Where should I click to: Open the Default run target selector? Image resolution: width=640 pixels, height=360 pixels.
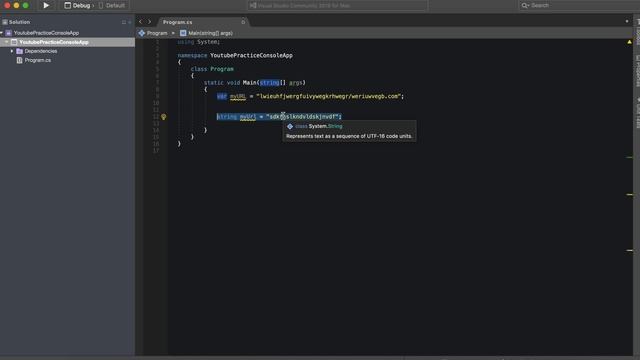112,5
